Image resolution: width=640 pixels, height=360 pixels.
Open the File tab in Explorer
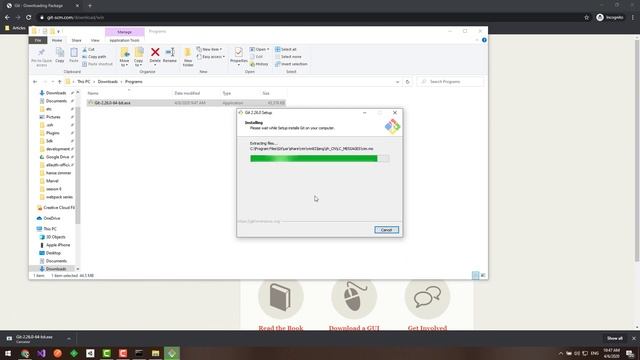(x=38, y=40)
